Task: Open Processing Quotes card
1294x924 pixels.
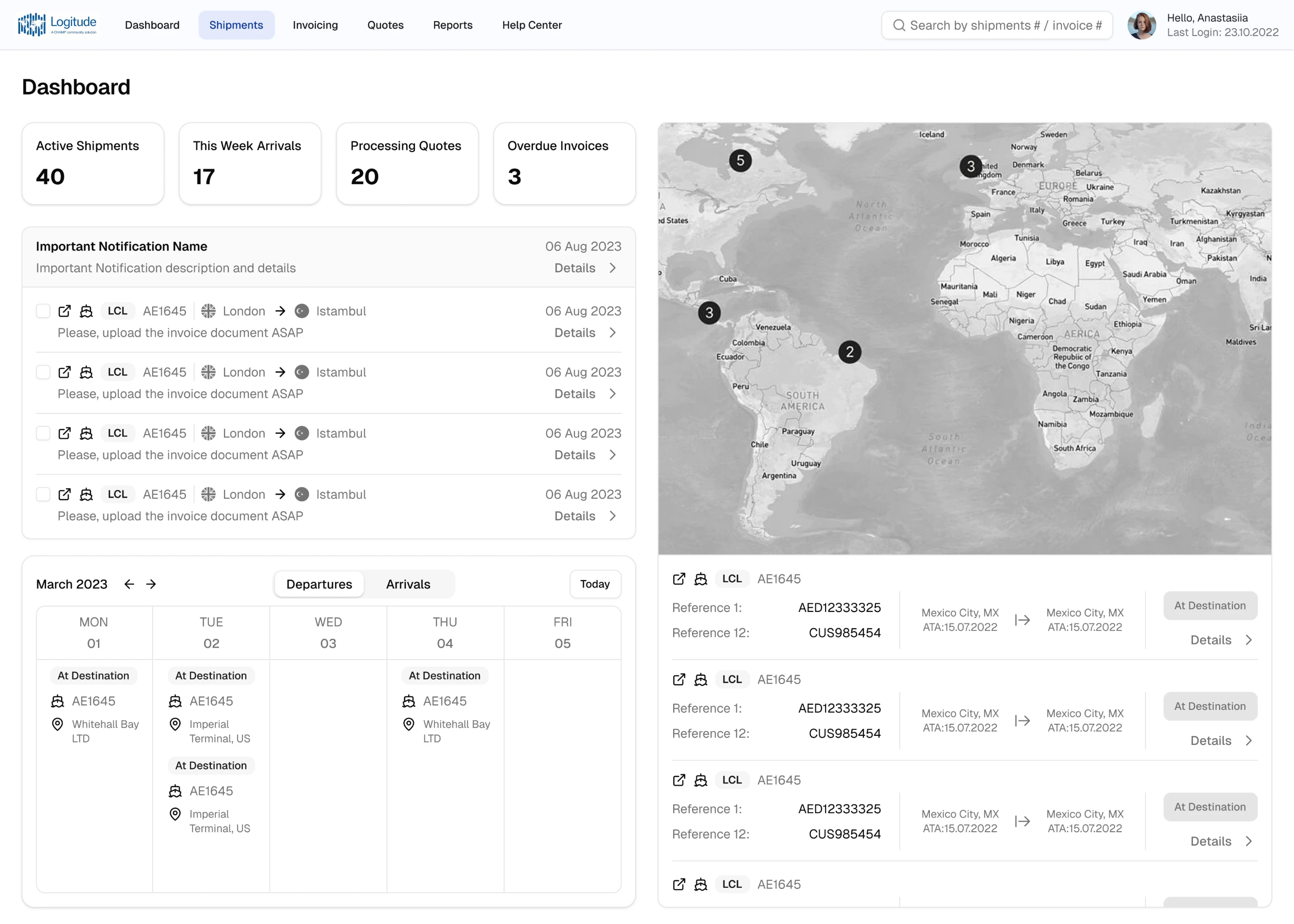Action: 407,164
